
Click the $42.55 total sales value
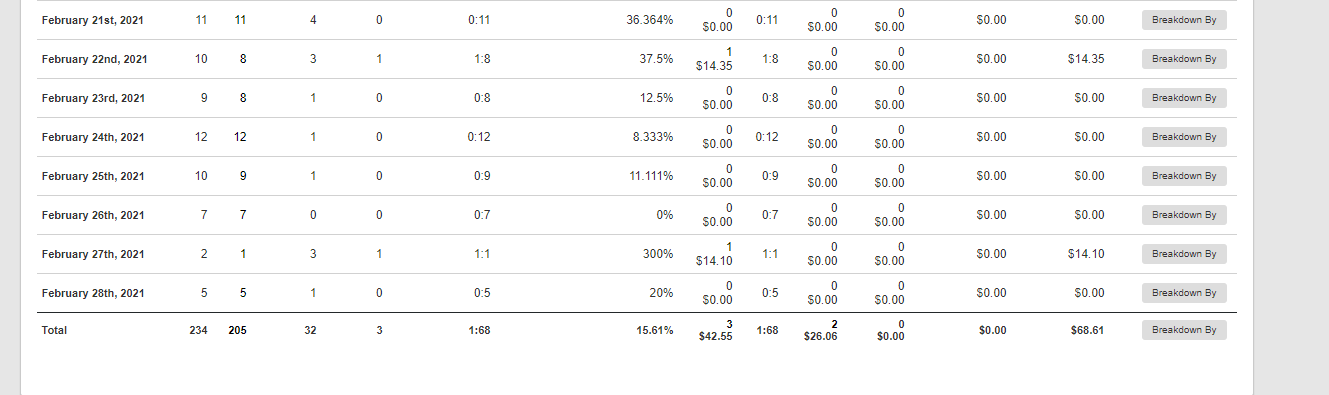715,337
